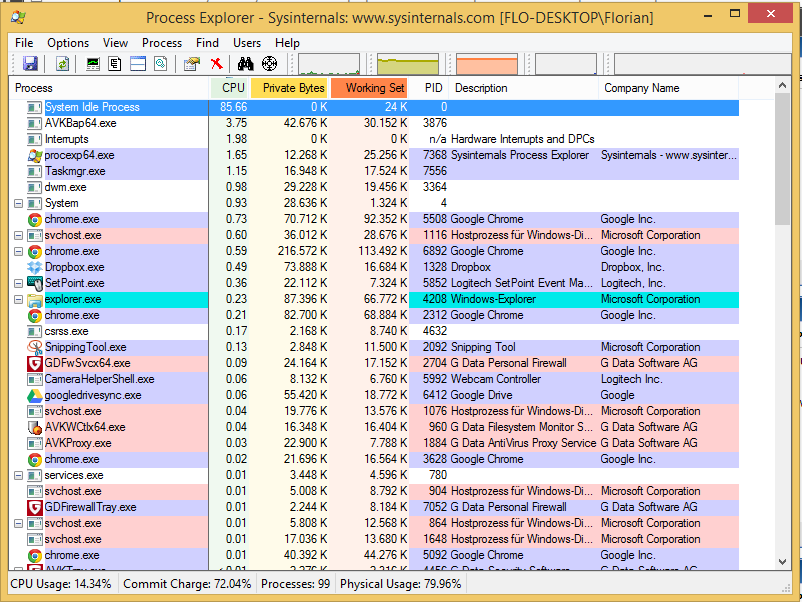Click the Process Explorer title bar icon

point(18,17)
